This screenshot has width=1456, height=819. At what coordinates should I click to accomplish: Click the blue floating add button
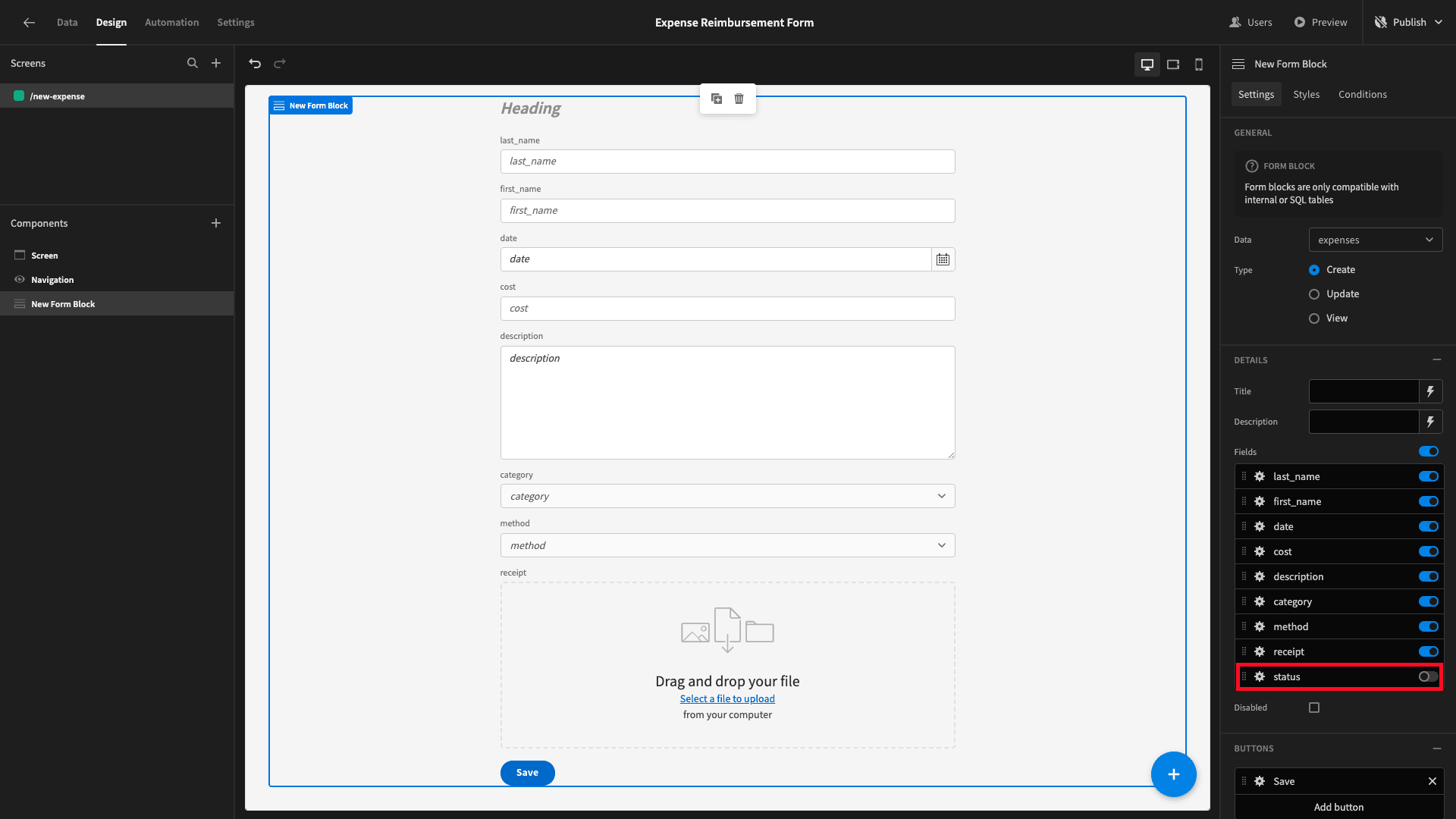1173,774
